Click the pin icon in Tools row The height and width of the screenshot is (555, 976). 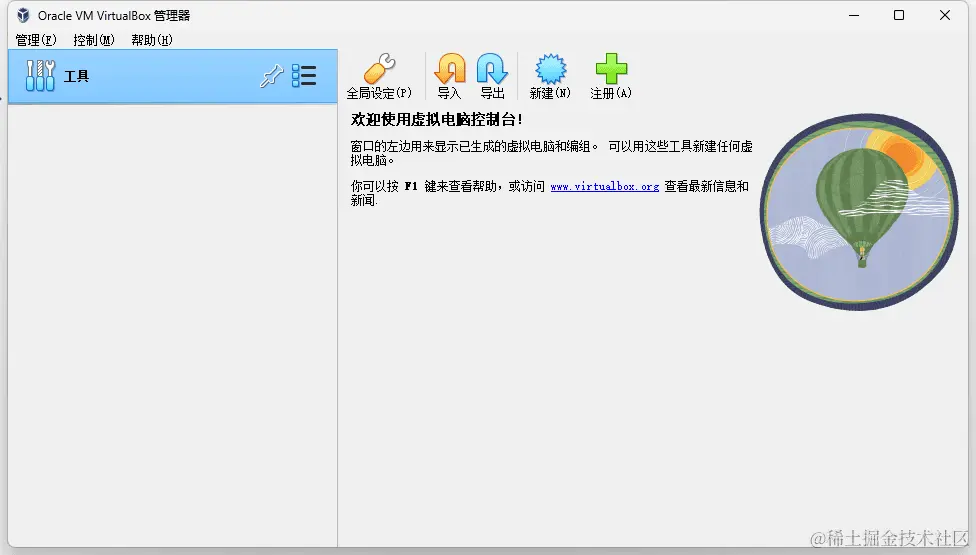[x=271, y=76]
